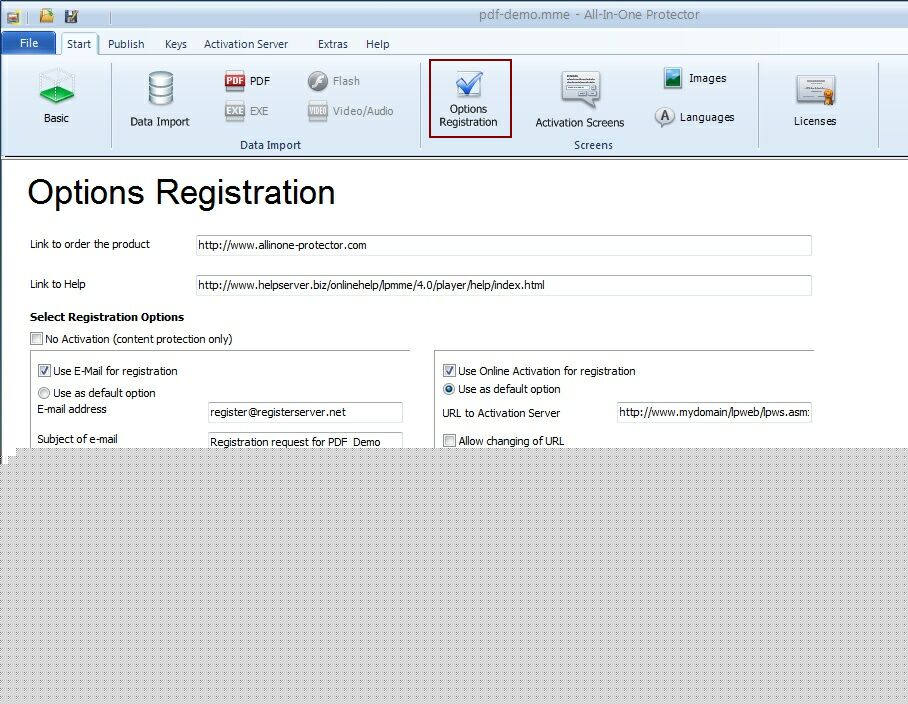Click the Link to order the product field
908x704 pixels.
pos(503,245)
